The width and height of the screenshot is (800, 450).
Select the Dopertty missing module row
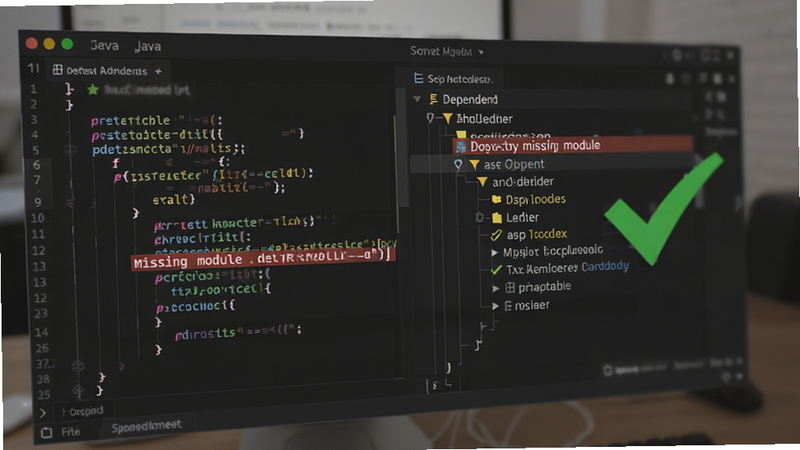[x=572, y=146]
